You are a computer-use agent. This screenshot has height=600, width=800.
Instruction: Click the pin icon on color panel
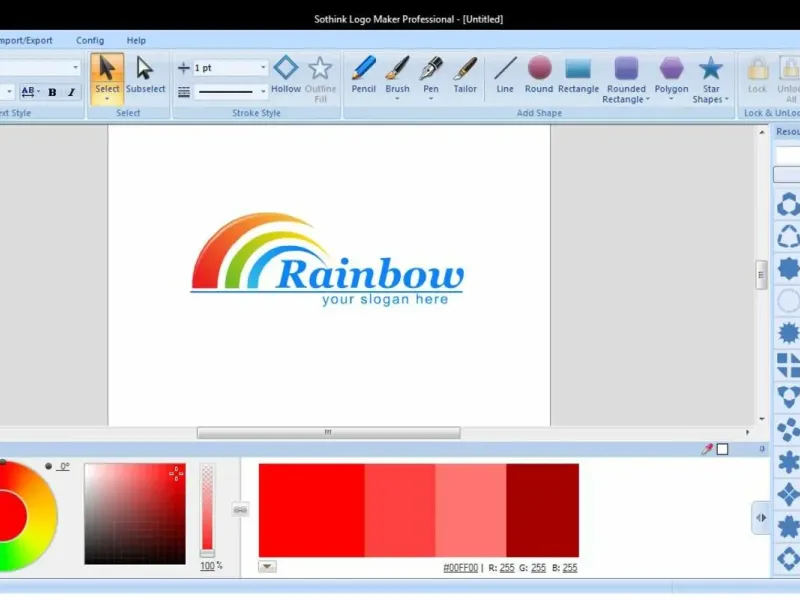tap(762, 449)
